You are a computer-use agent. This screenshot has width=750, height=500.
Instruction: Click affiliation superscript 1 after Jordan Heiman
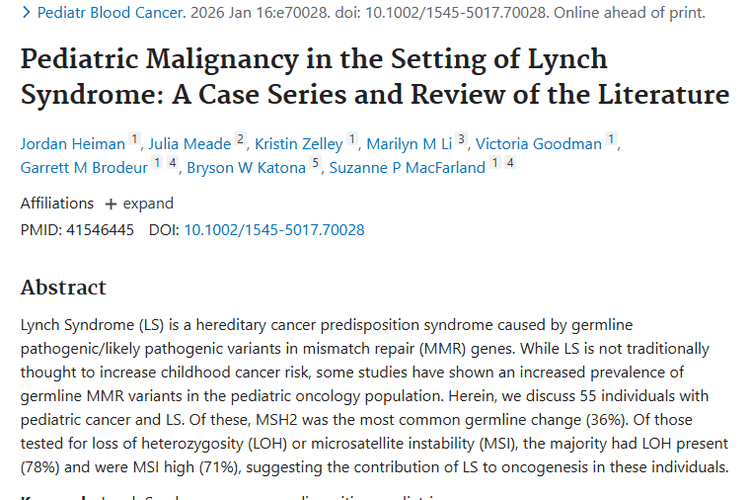[x=134, y=140]
